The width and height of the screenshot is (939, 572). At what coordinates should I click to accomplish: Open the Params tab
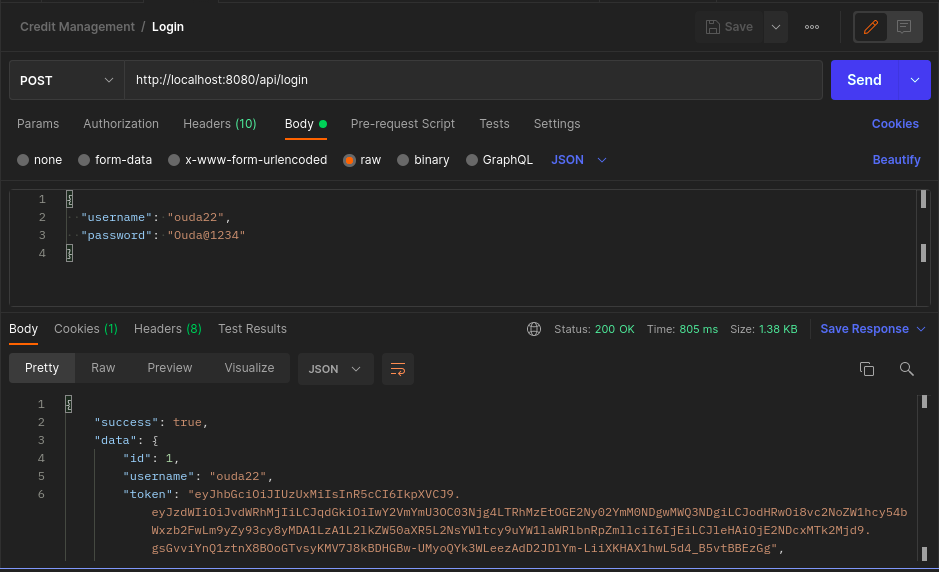tap(38, 124)
